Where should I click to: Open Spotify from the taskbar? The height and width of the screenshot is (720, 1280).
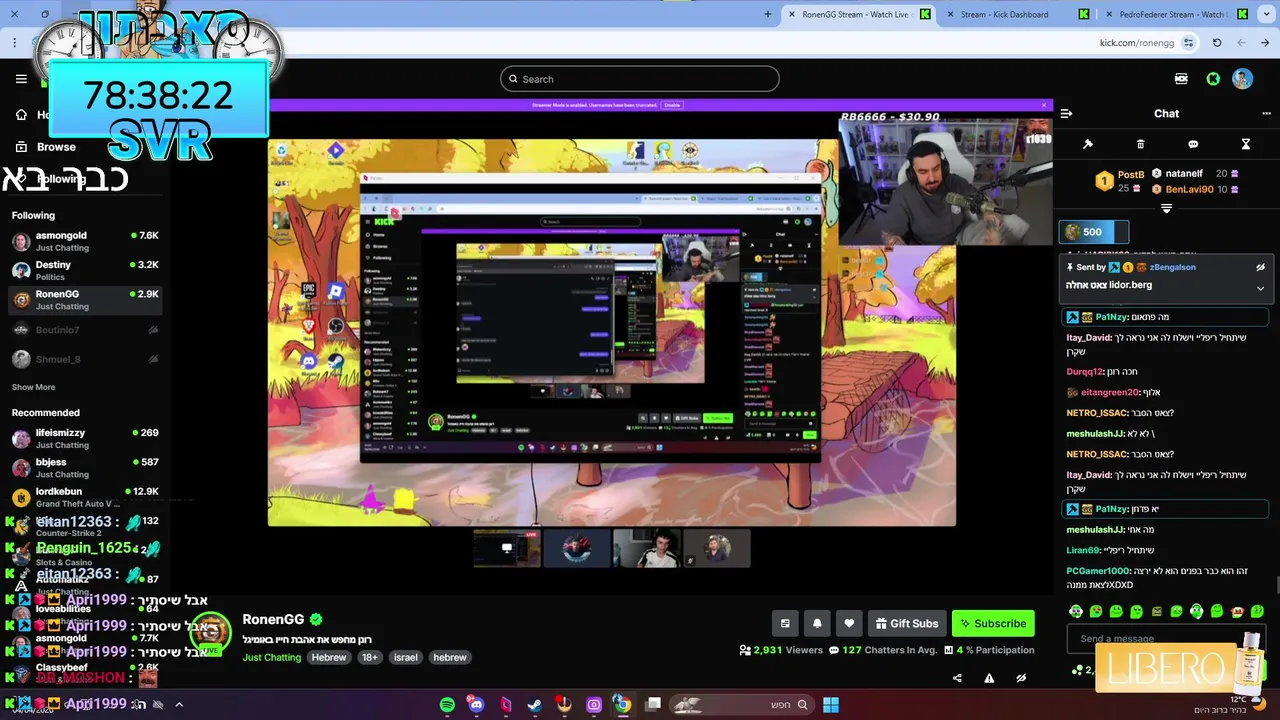(x=447, y=705)
